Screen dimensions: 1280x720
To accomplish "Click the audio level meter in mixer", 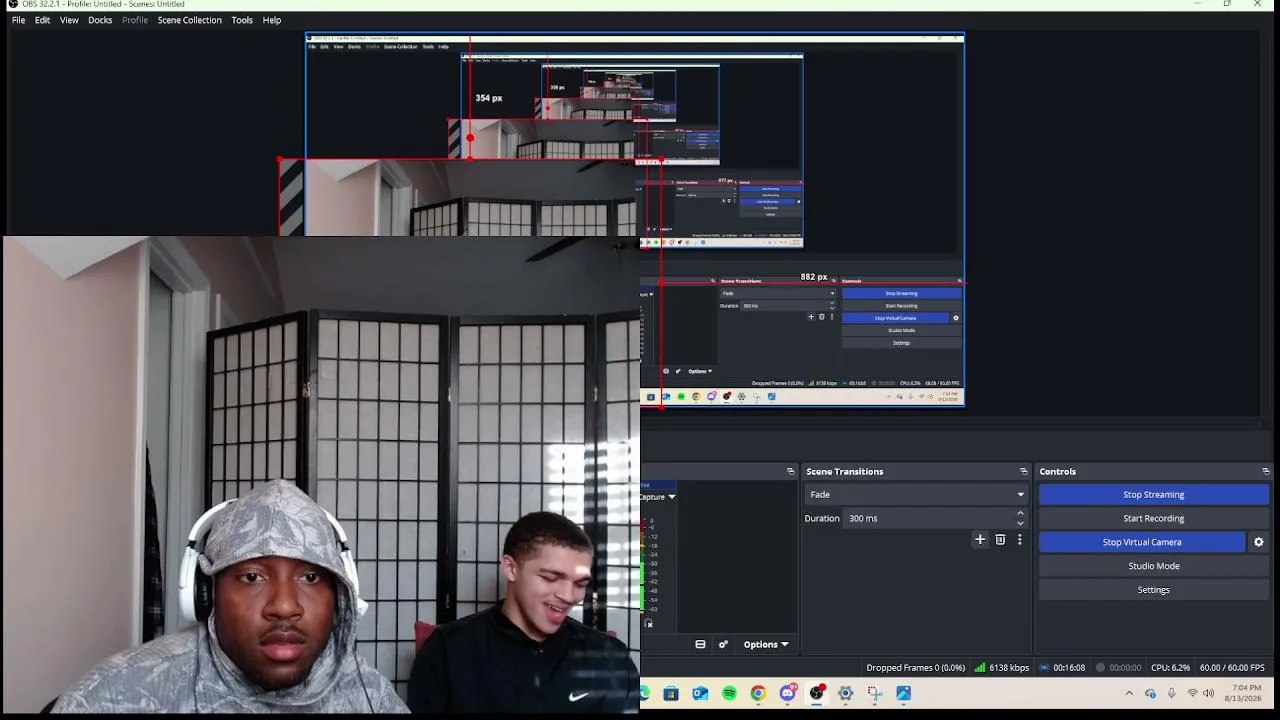I will 643,563.
